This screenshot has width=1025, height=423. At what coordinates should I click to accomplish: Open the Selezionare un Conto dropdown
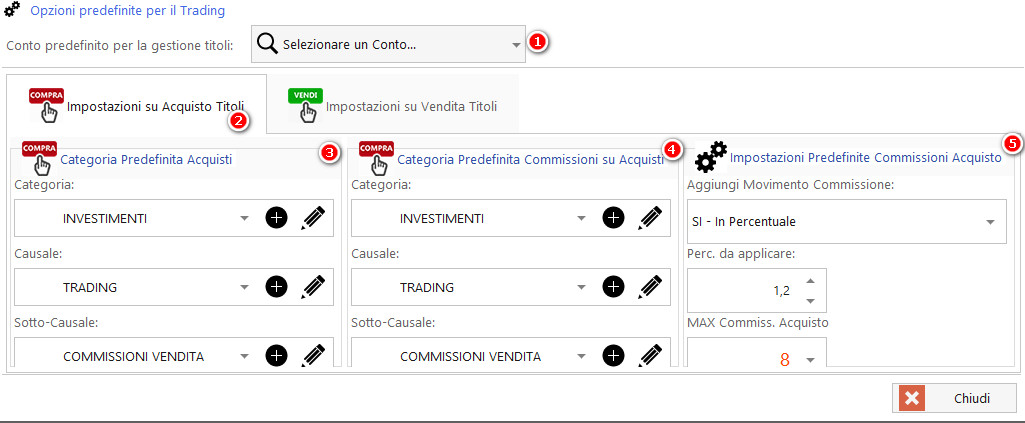(516, 45)
